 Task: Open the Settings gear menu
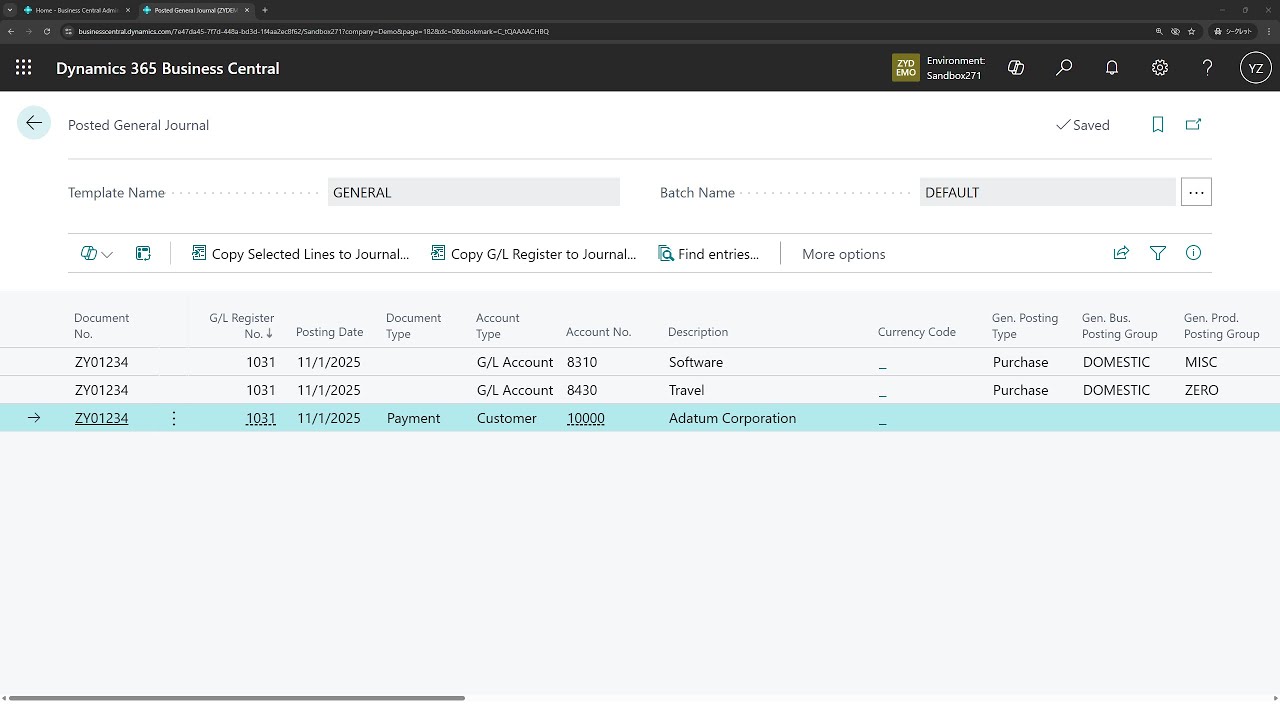(x=1160, y=68)
